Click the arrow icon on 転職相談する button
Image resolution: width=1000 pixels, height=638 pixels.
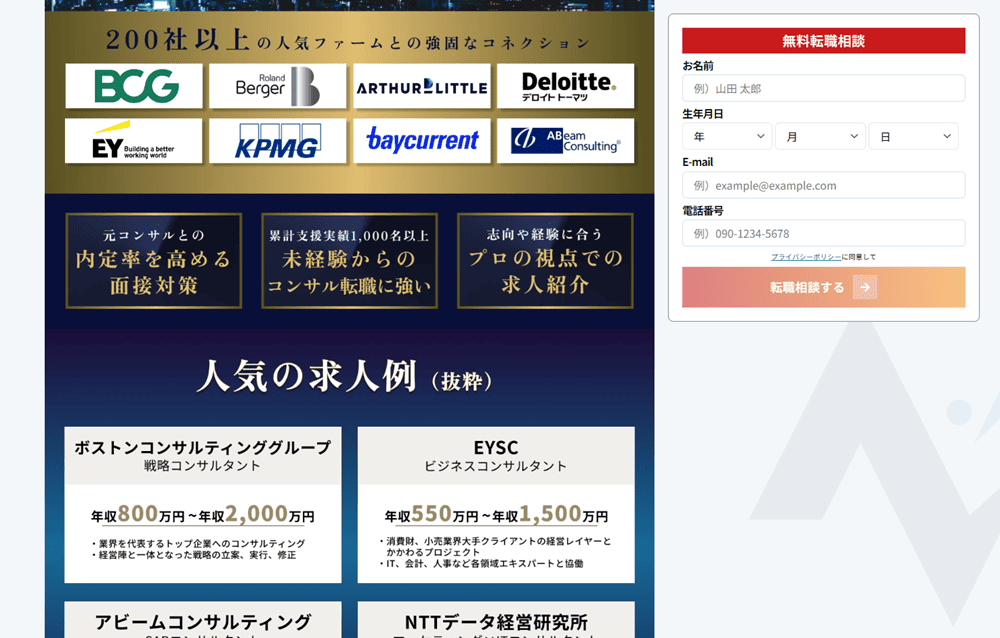(x=866, y=288)
